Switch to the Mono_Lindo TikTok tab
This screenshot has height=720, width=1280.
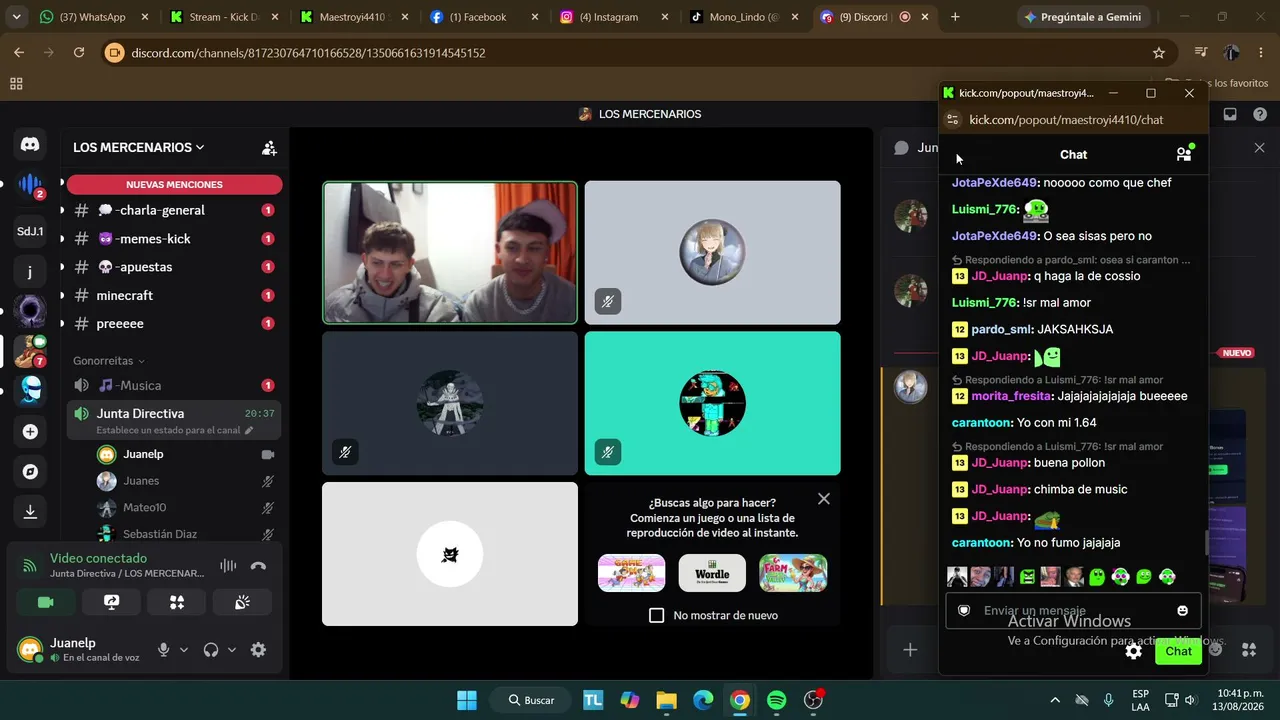tap(742, 17)
